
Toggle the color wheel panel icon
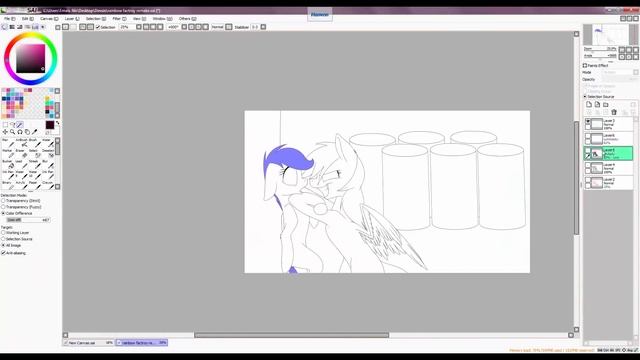pos(4,27)
